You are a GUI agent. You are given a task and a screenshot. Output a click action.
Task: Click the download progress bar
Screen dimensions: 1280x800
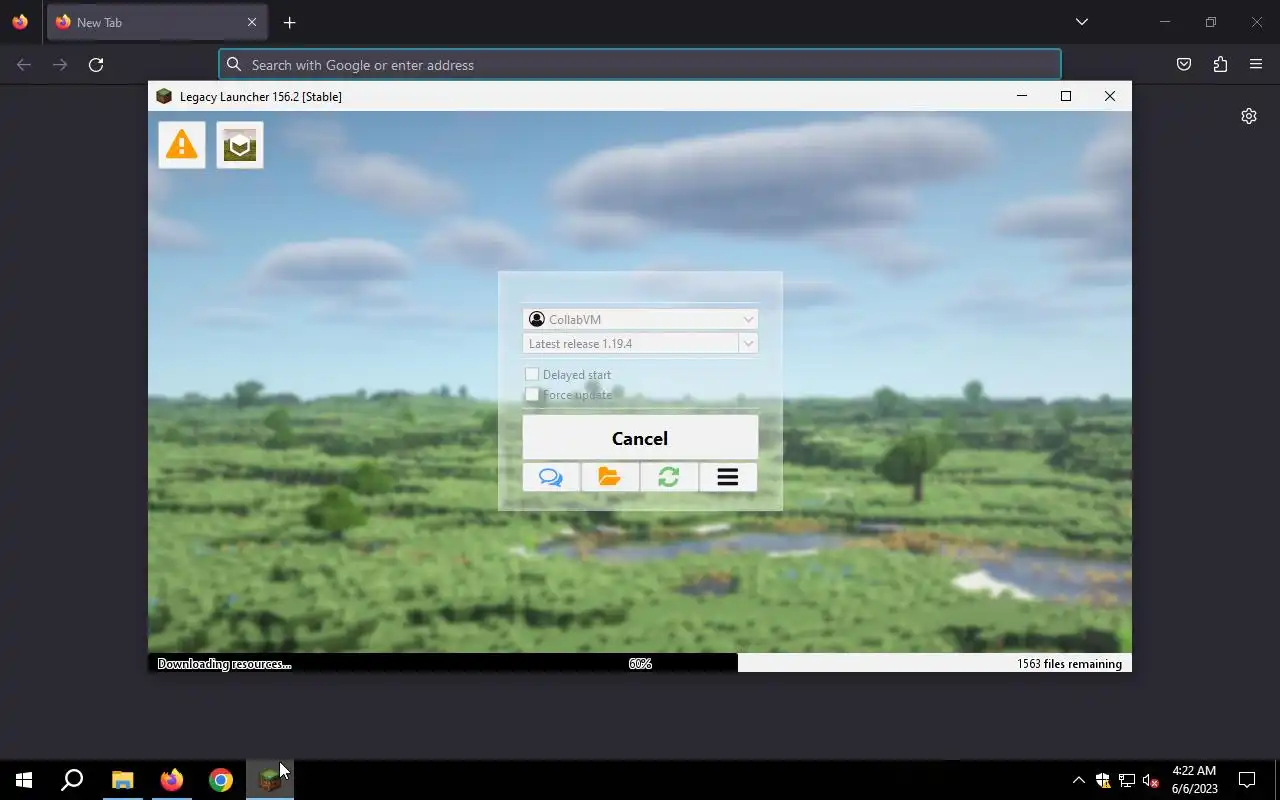coord(640,663)
